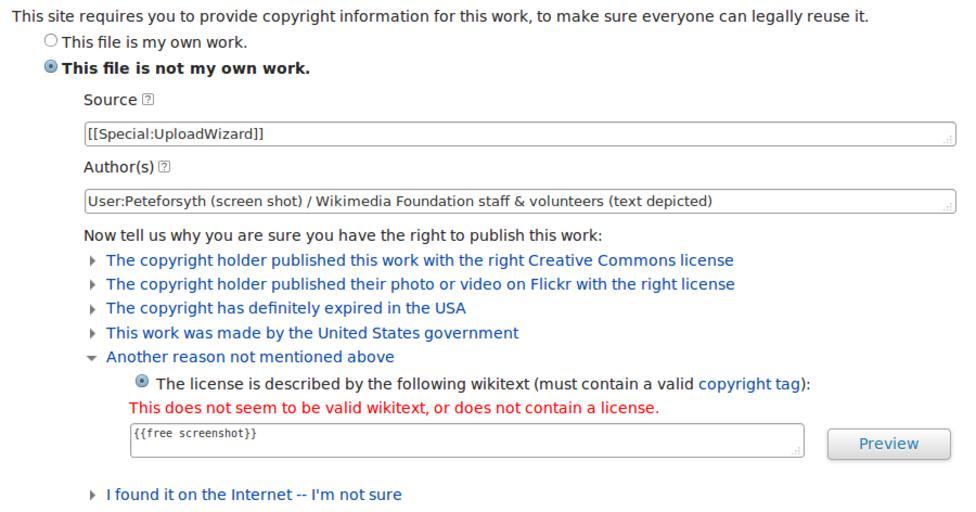Expand 'I found it on the Internet'
This screenshot has height=512, width=976.
(253, 495)
